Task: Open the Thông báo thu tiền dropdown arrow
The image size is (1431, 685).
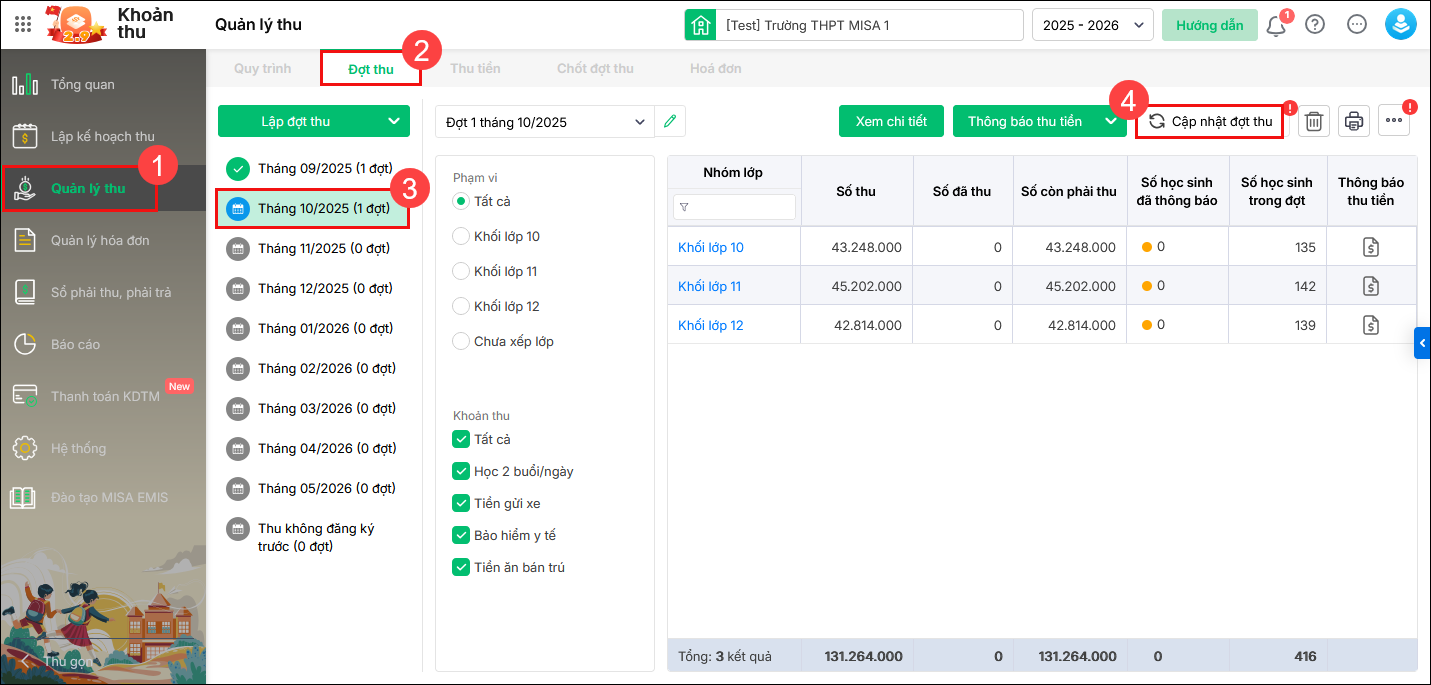Action: point(1109,121)
